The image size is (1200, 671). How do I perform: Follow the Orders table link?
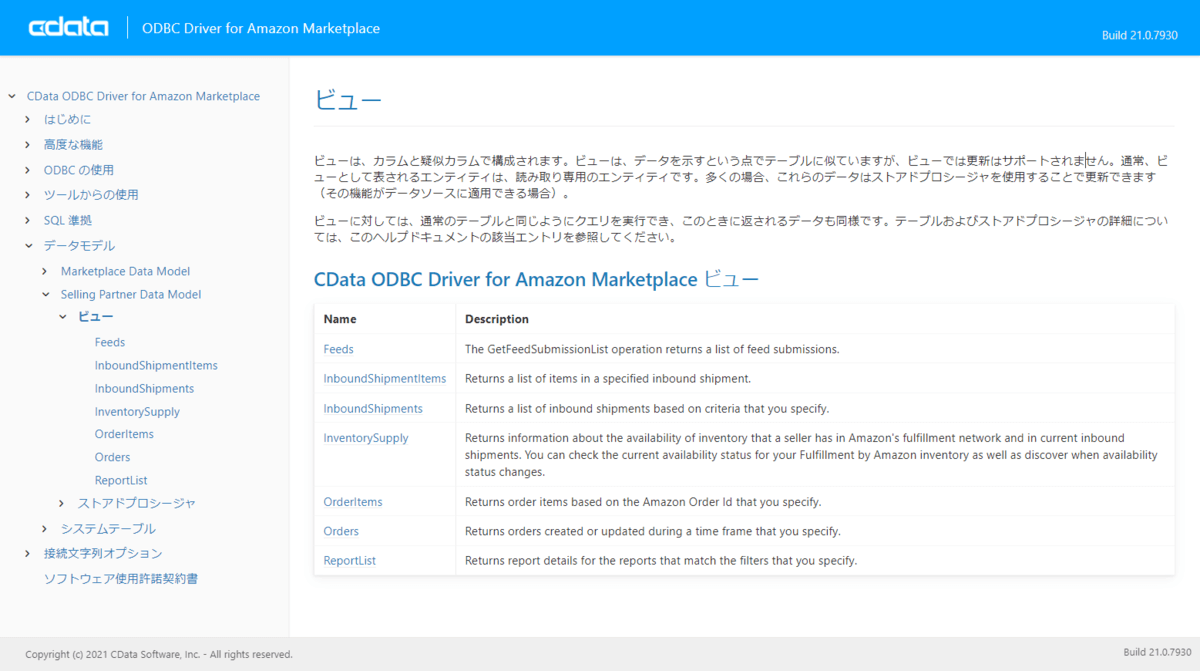(341, 532)
